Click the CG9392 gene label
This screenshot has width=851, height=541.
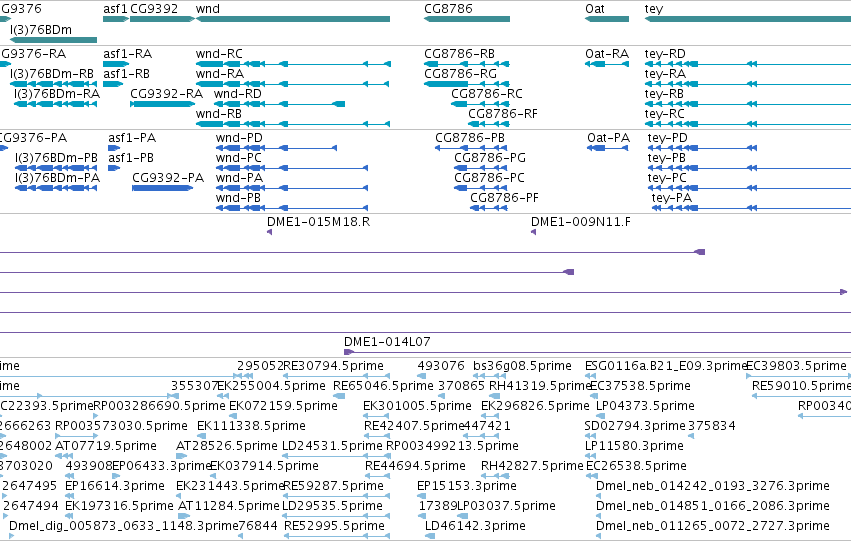click(154, 9)
